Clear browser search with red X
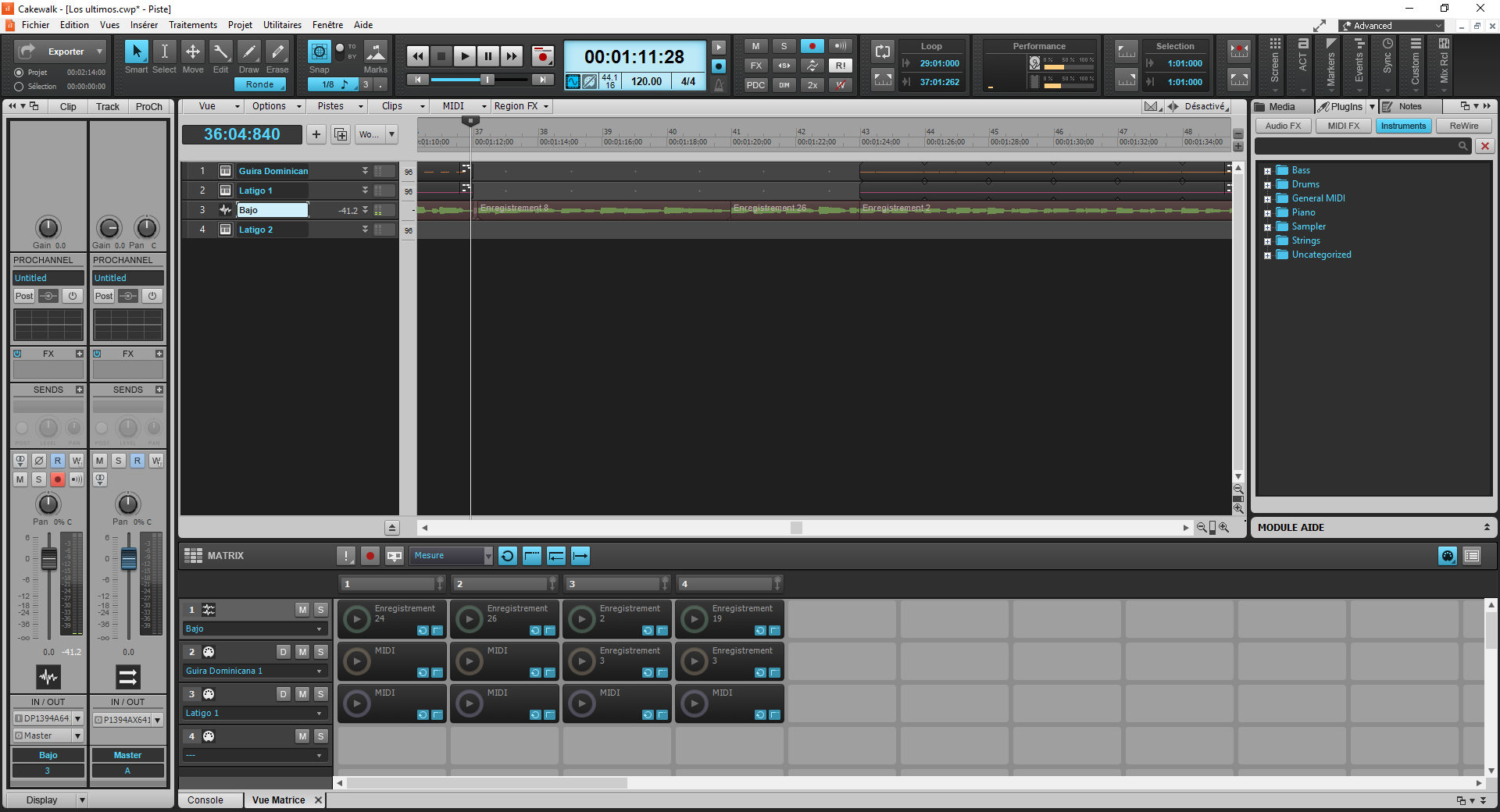The height and width of the screenshot is (812, 1500). point(1485,146)
